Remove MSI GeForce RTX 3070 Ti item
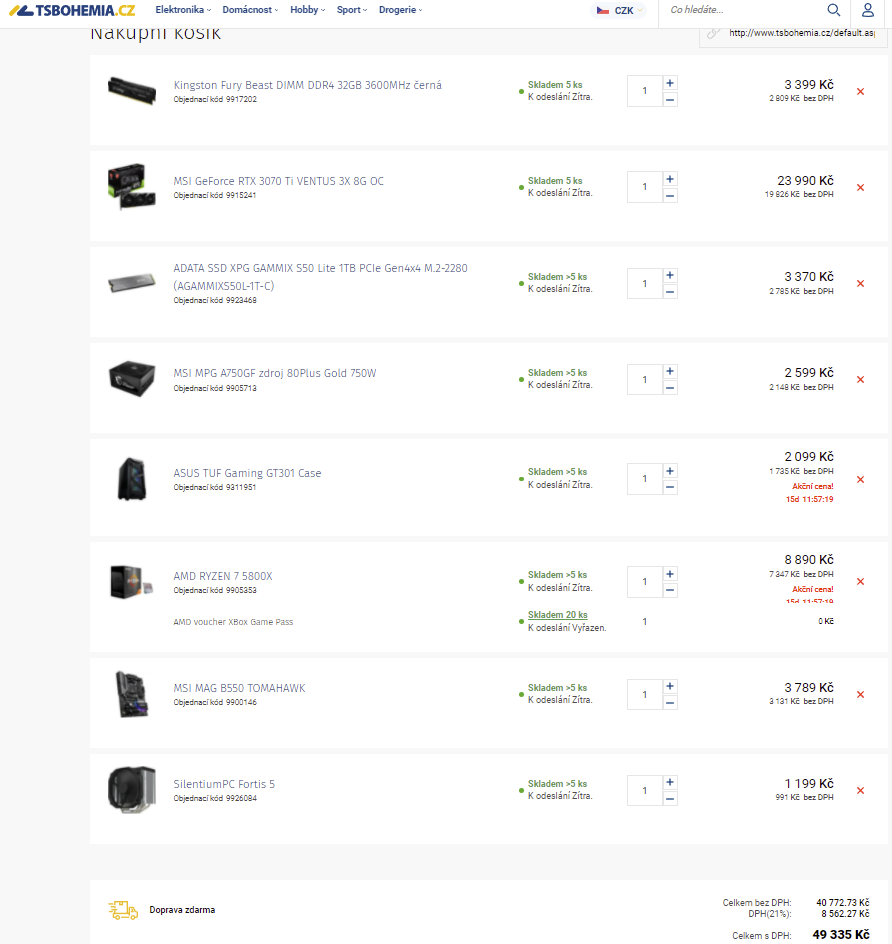The height and width of the screenshot is (944, 892). pyautogui.click(x=860, y=187)
